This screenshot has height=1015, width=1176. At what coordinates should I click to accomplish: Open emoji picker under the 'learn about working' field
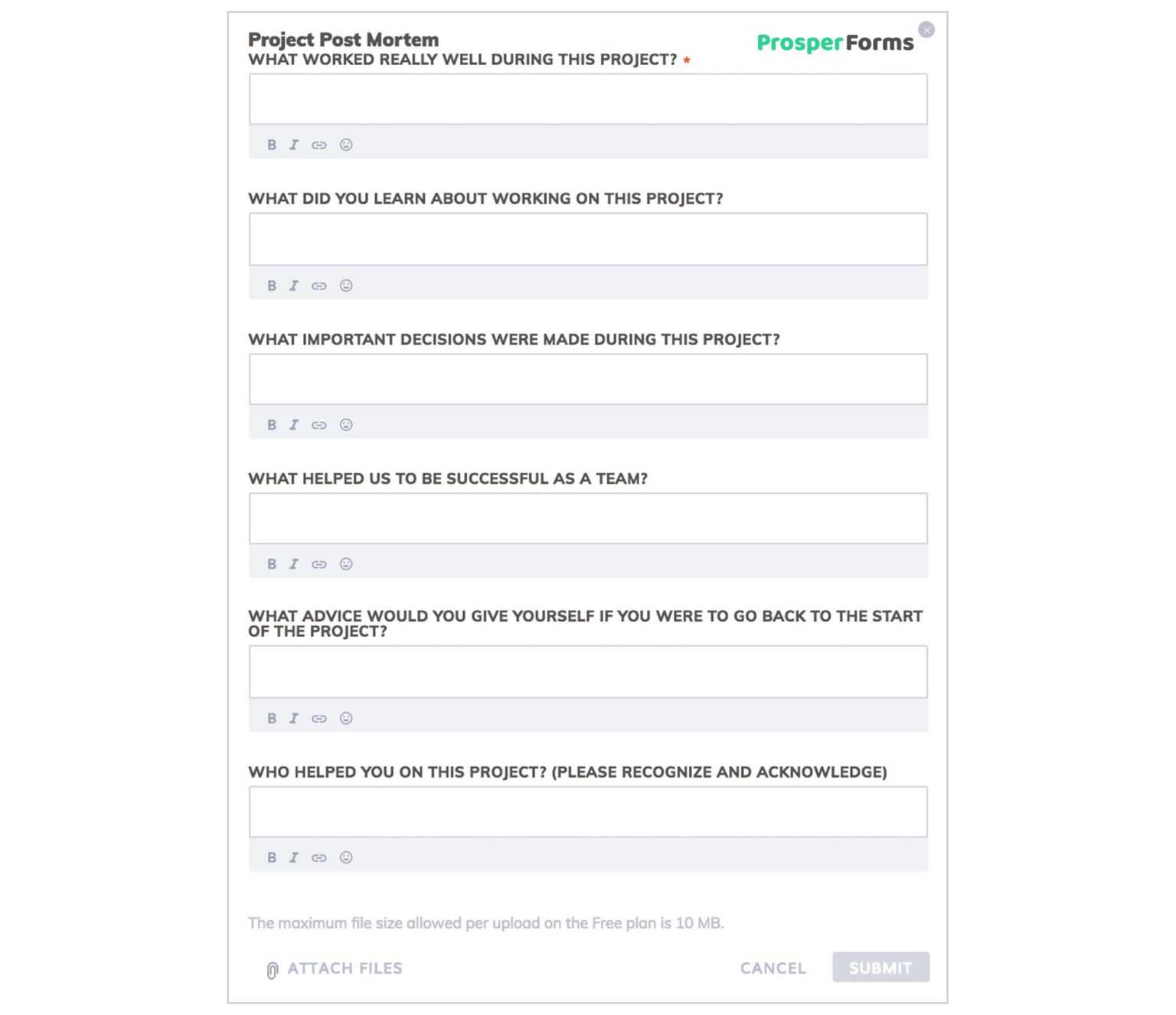(346, 285)
